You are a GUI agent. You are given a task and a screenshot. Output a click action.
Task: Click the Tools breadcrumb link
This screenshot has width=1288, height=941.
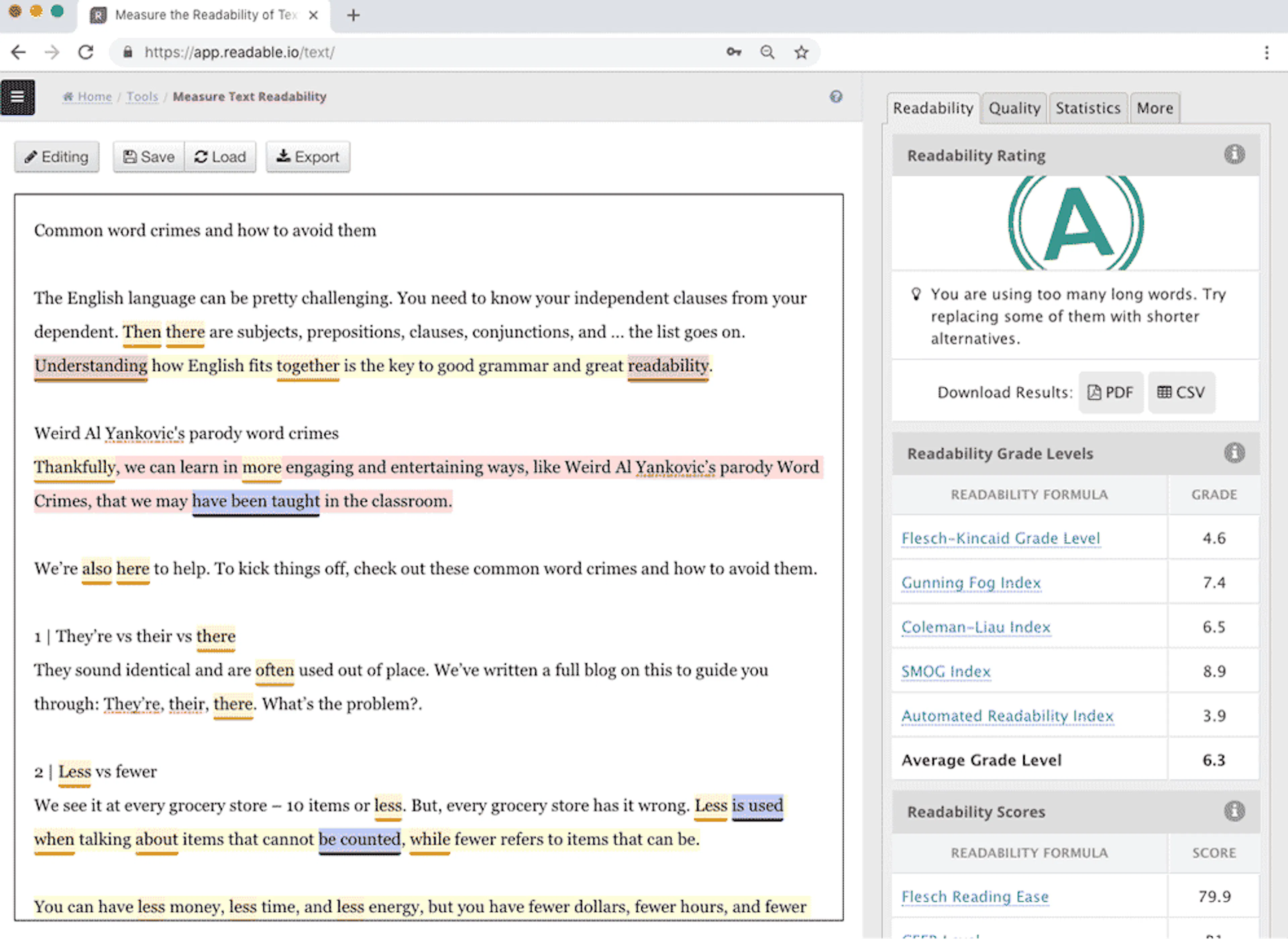pyautogui.click(x=142, y=96)
